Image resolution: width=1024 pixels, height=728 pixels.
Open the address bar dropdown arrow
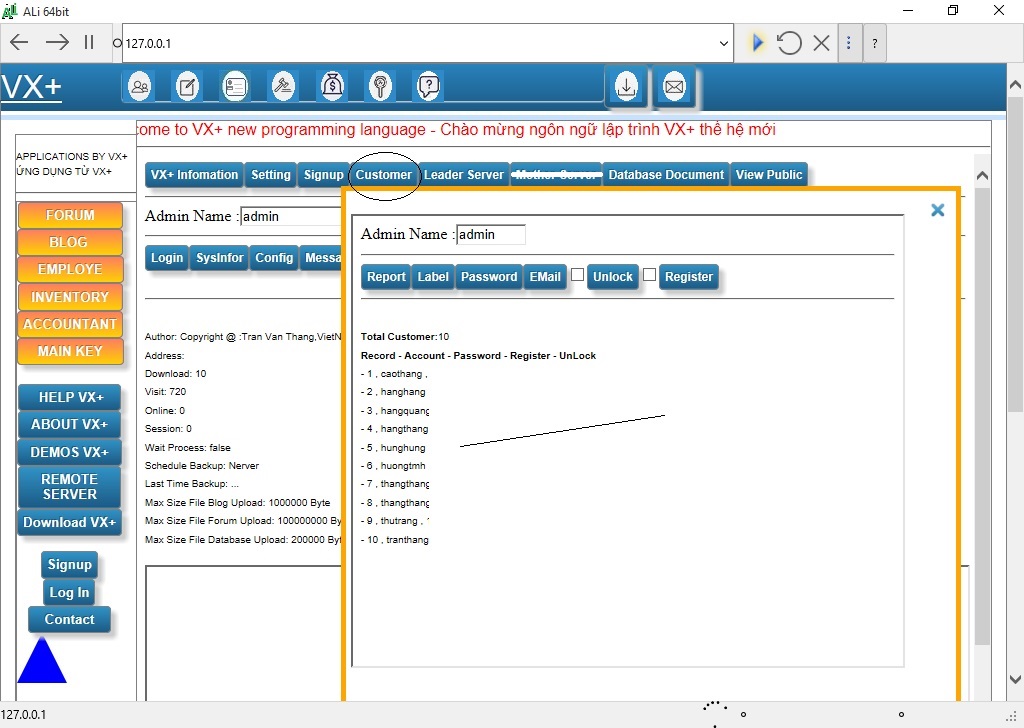723,42
